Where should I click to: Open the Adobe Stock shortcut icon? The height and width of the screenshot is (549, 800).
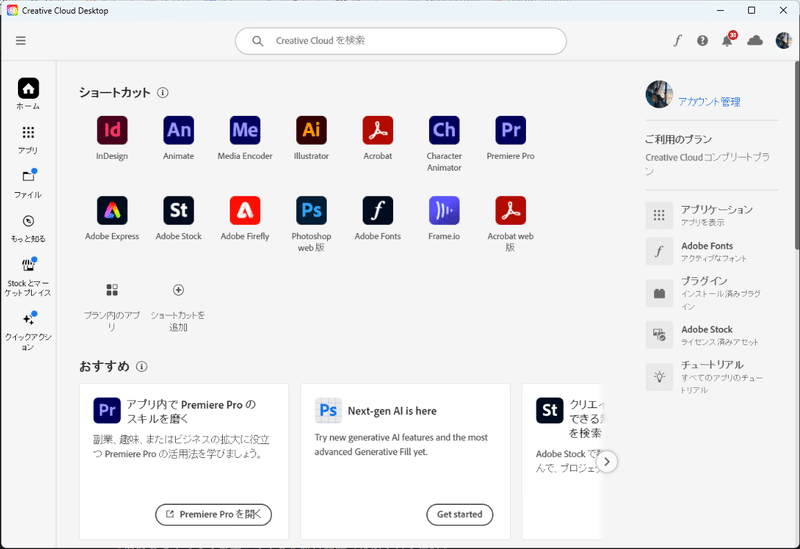coord(179,210)
